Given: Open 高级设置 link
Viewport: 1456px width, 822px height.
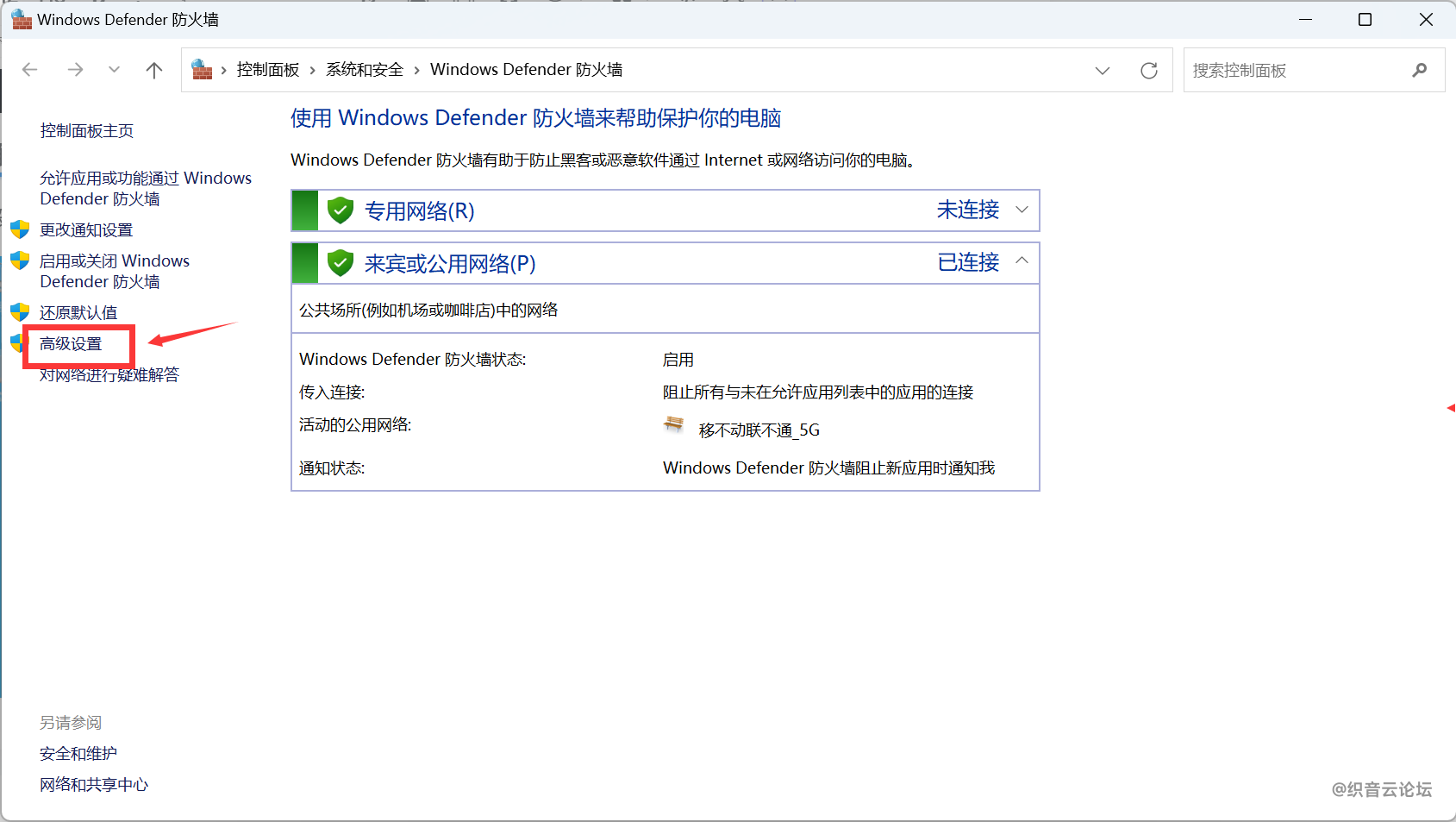Looking at the screenshot, I should point(71,344).
